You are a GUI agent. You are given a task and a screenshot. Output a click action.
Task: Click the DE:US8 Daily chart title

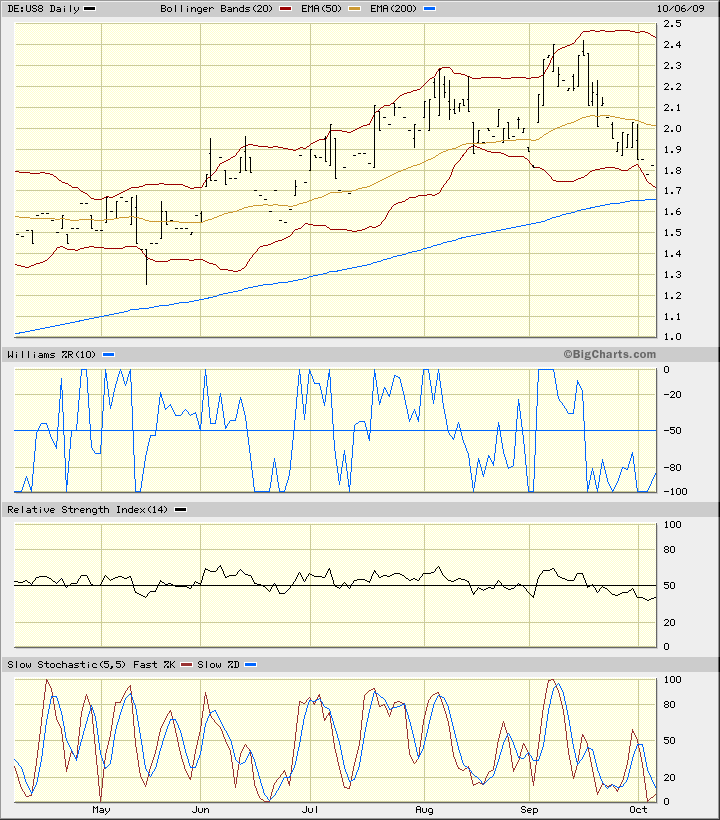pos(43,8)
